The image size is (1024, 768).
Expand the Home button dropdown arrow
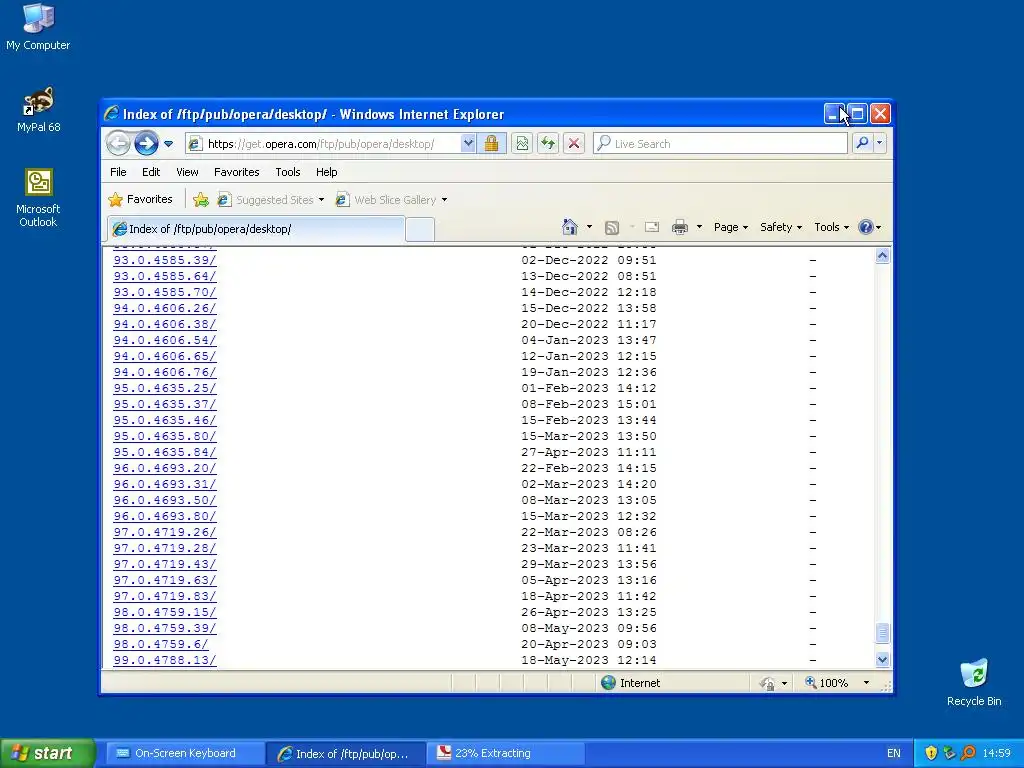point(589,227)
